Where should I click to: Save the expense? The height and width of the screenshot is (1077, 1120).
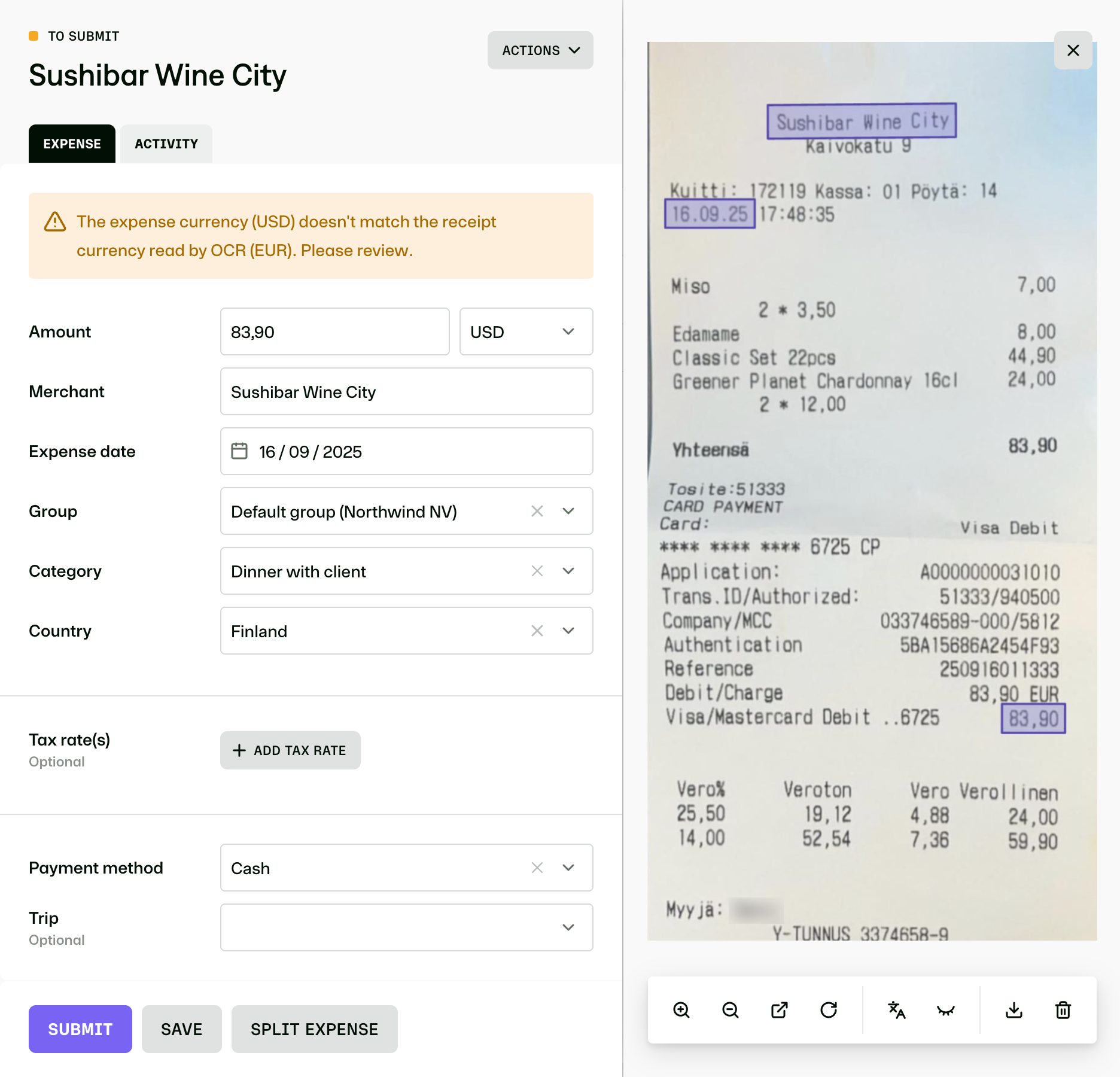pos(182,1029)
